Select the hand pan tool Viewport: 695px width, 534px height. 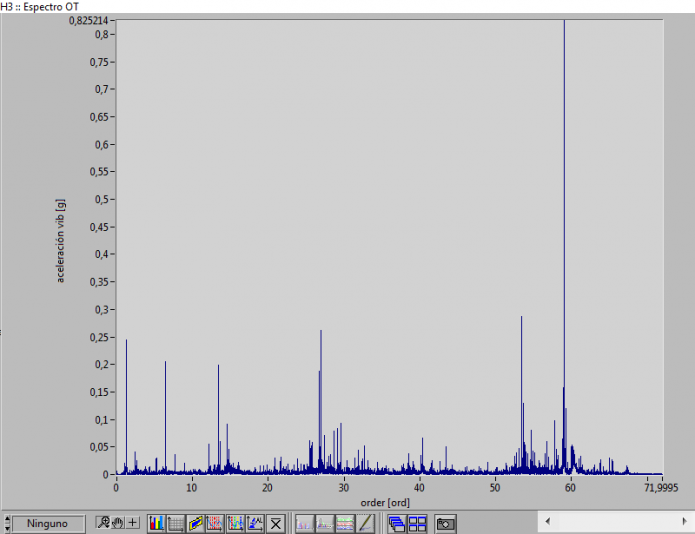coord(117,523)
